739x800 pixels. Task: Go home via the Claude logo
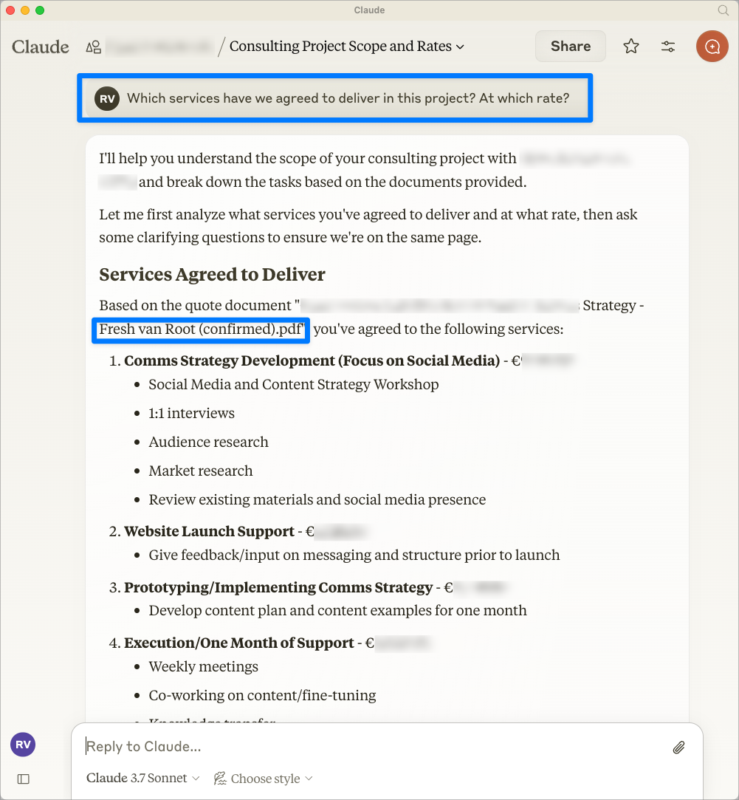click(40, 47)
